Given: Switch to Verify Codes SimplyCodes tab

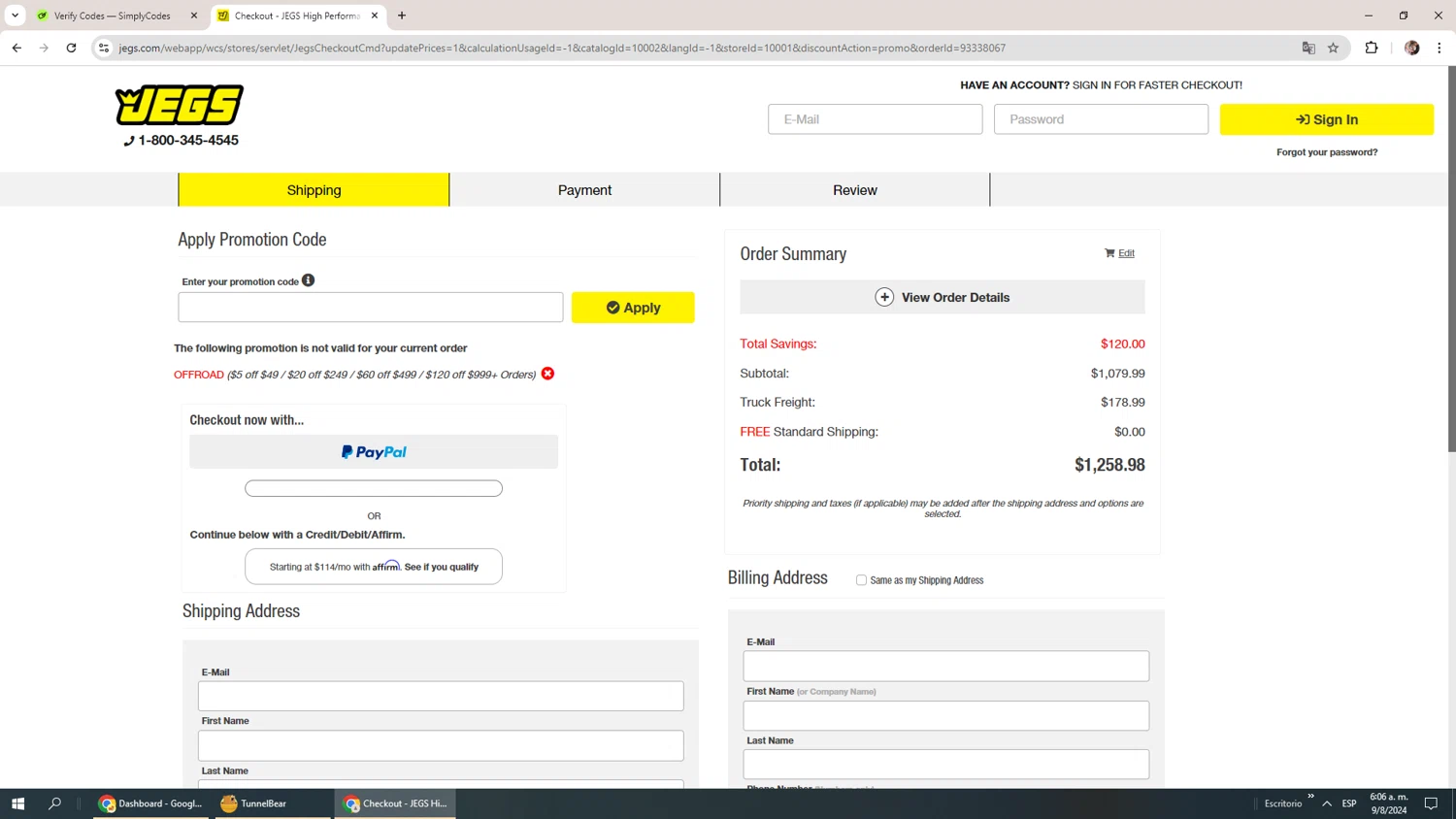Looking at the screenshot, I should (x=111, y=16).
